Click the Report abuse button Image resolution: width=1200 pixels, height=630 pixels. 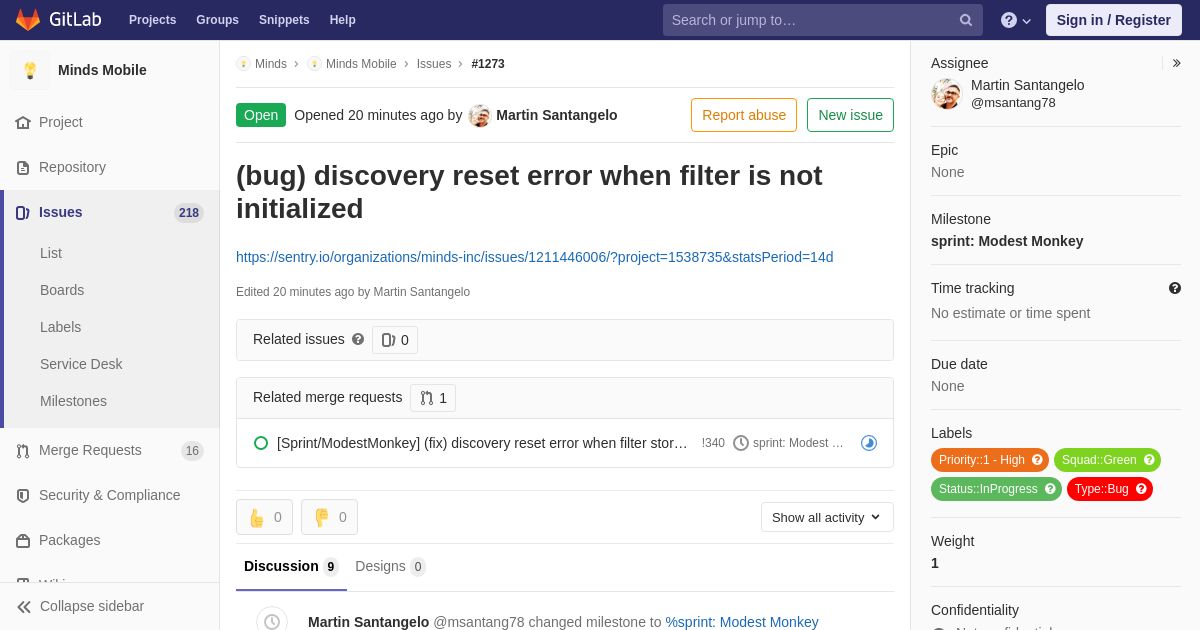tap(744, 115)
